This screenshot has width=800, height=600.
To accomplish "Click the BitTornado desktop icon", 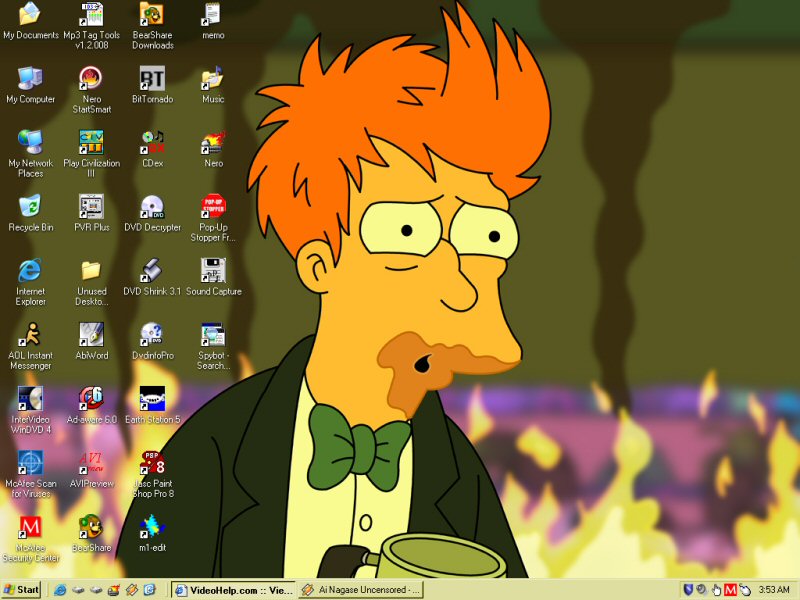I will [x=153, y=85].
